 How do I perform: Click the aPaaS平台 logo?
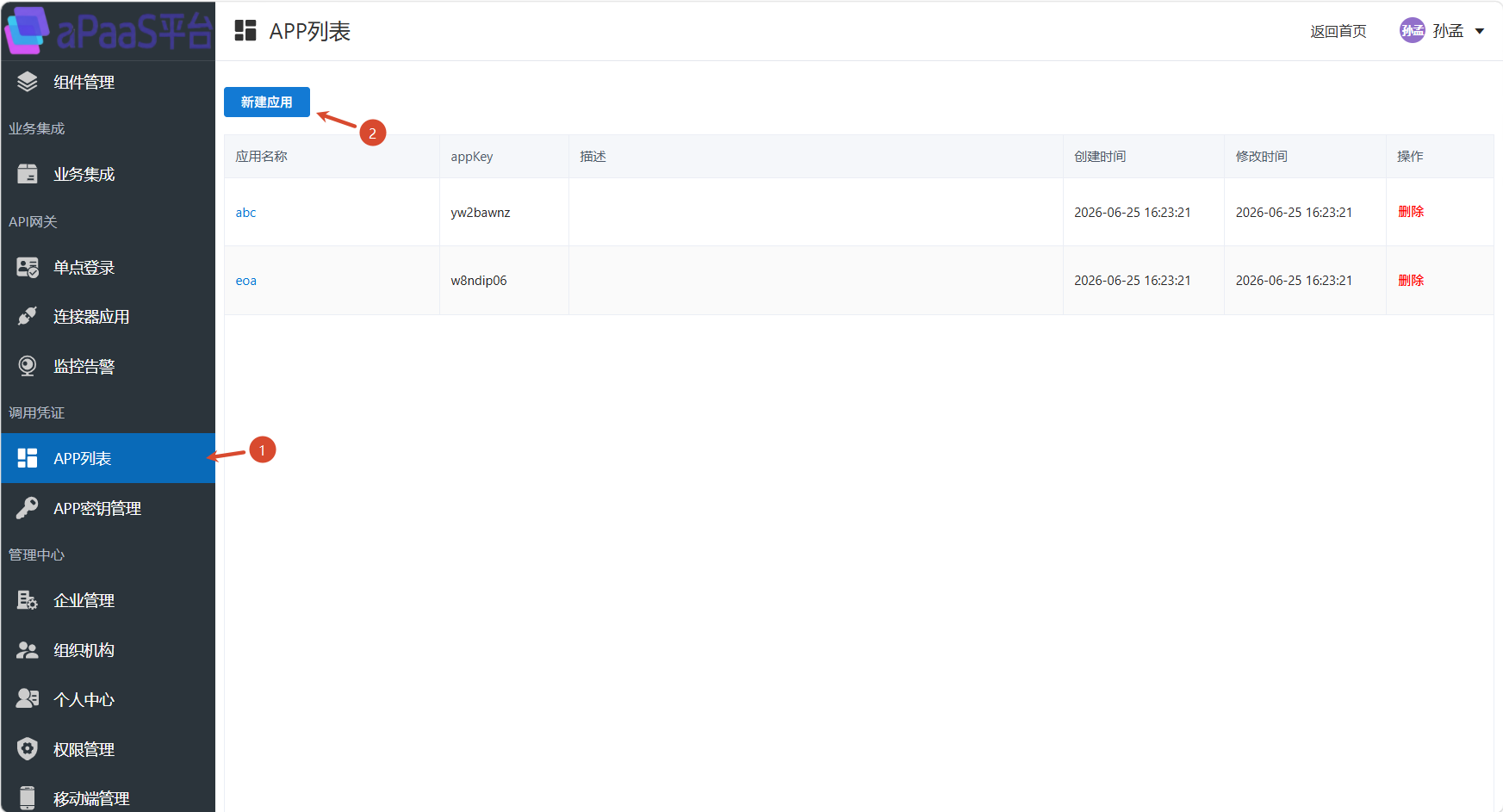pos(108,31)
